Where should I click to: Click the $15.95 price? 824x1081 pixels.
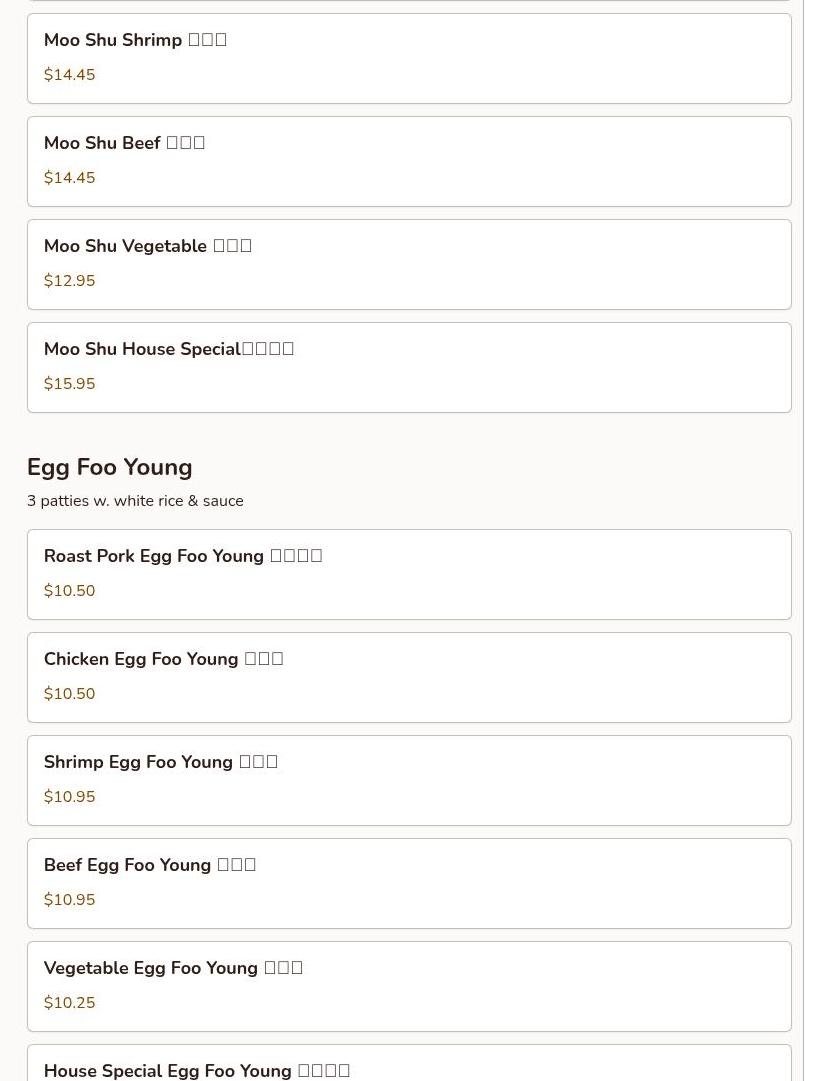pyautogui.click(x=69, y=384)
